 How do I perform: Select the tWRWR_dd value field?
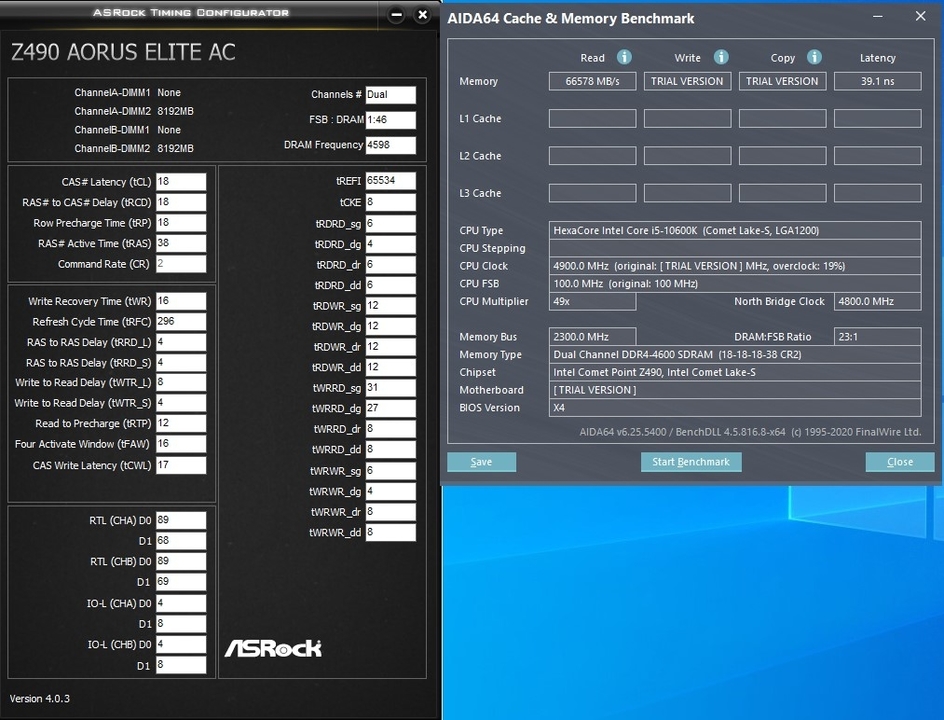coord(390,532)
